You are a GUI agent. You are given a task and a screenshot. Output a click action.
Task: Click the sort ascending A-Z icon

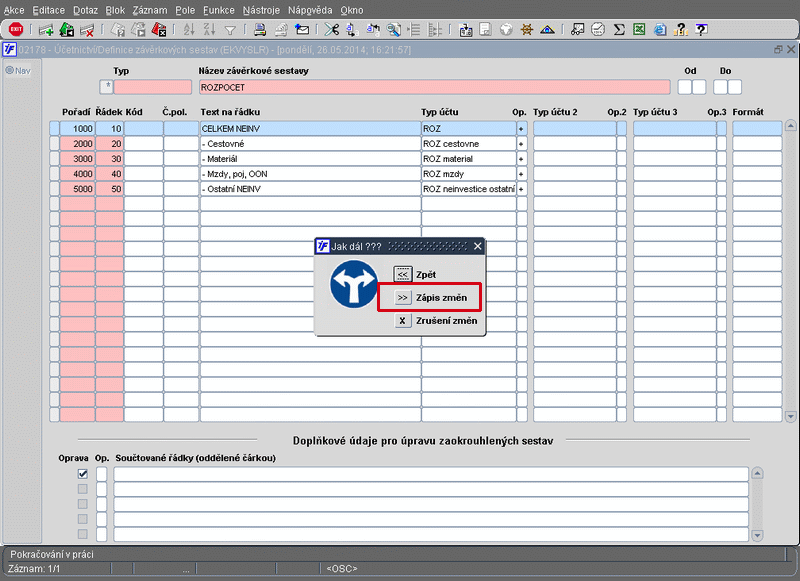pos(189,30)
